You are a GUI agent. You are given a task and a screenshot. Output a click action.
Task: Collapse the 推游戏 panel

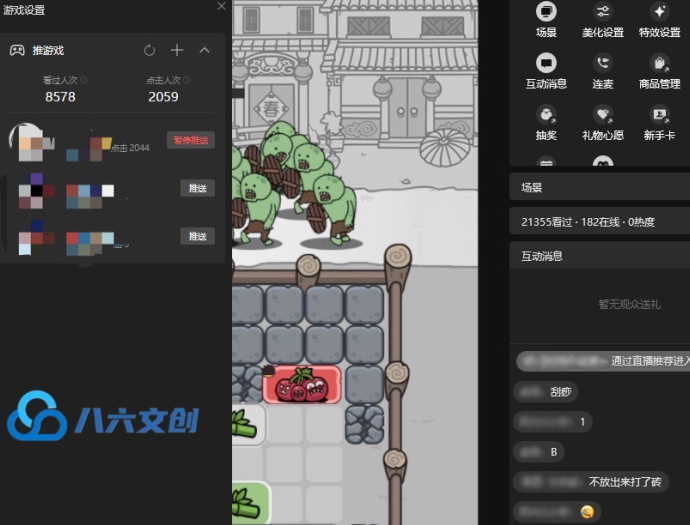tap(205, 50)
